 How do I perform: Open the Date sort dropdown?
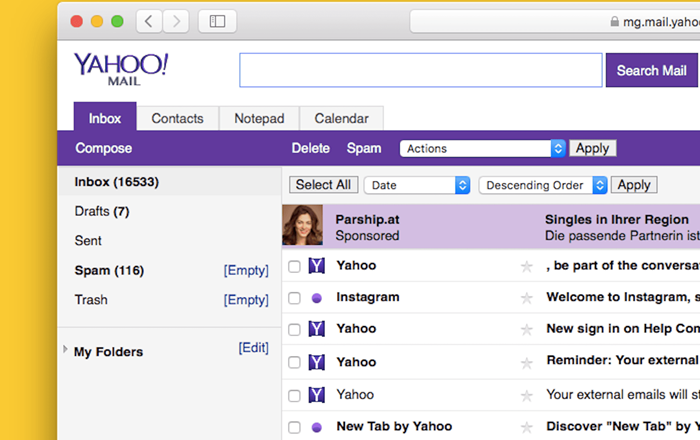(x=417, y=185)
